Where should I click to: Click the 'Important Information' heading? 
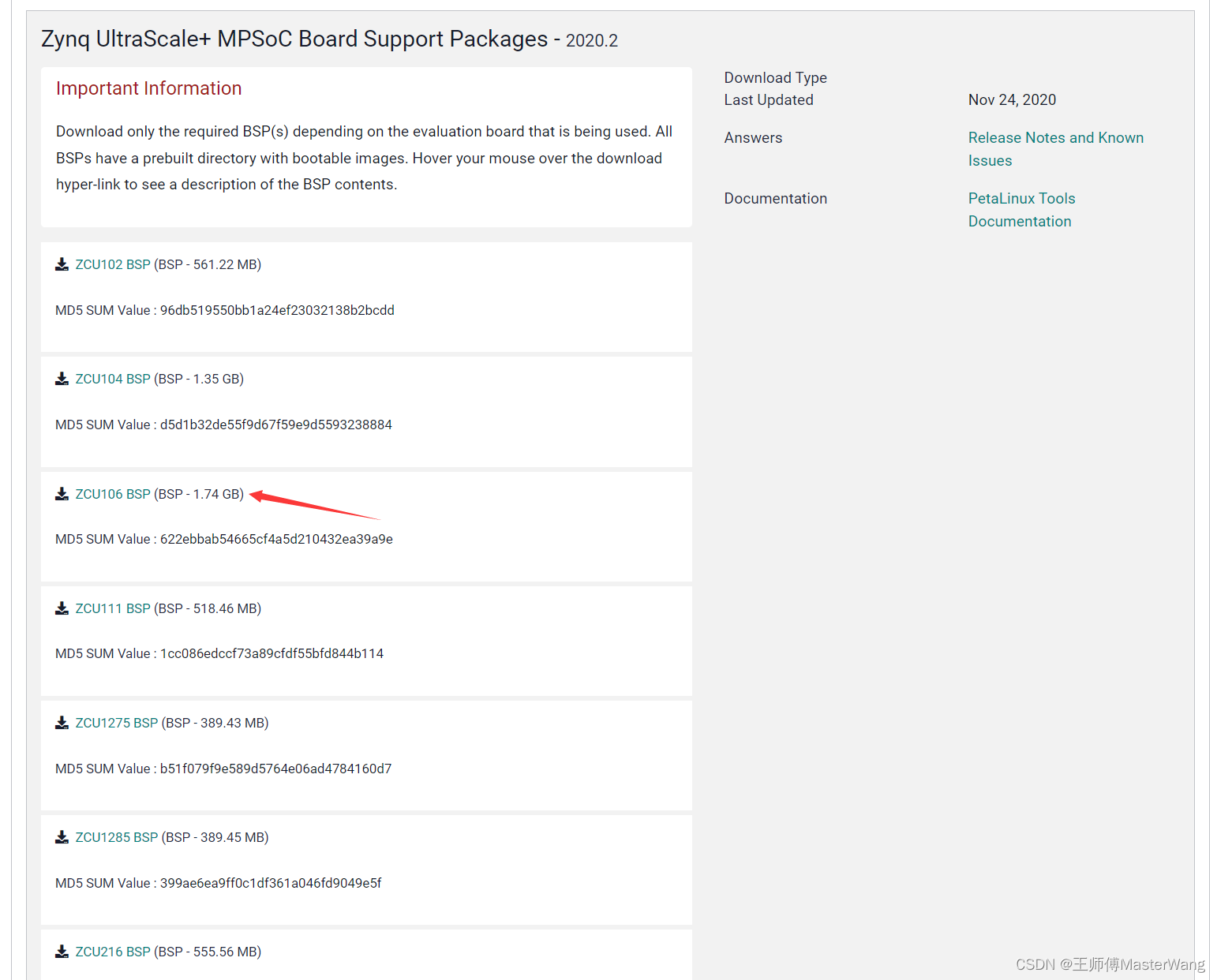coord(148,88)
